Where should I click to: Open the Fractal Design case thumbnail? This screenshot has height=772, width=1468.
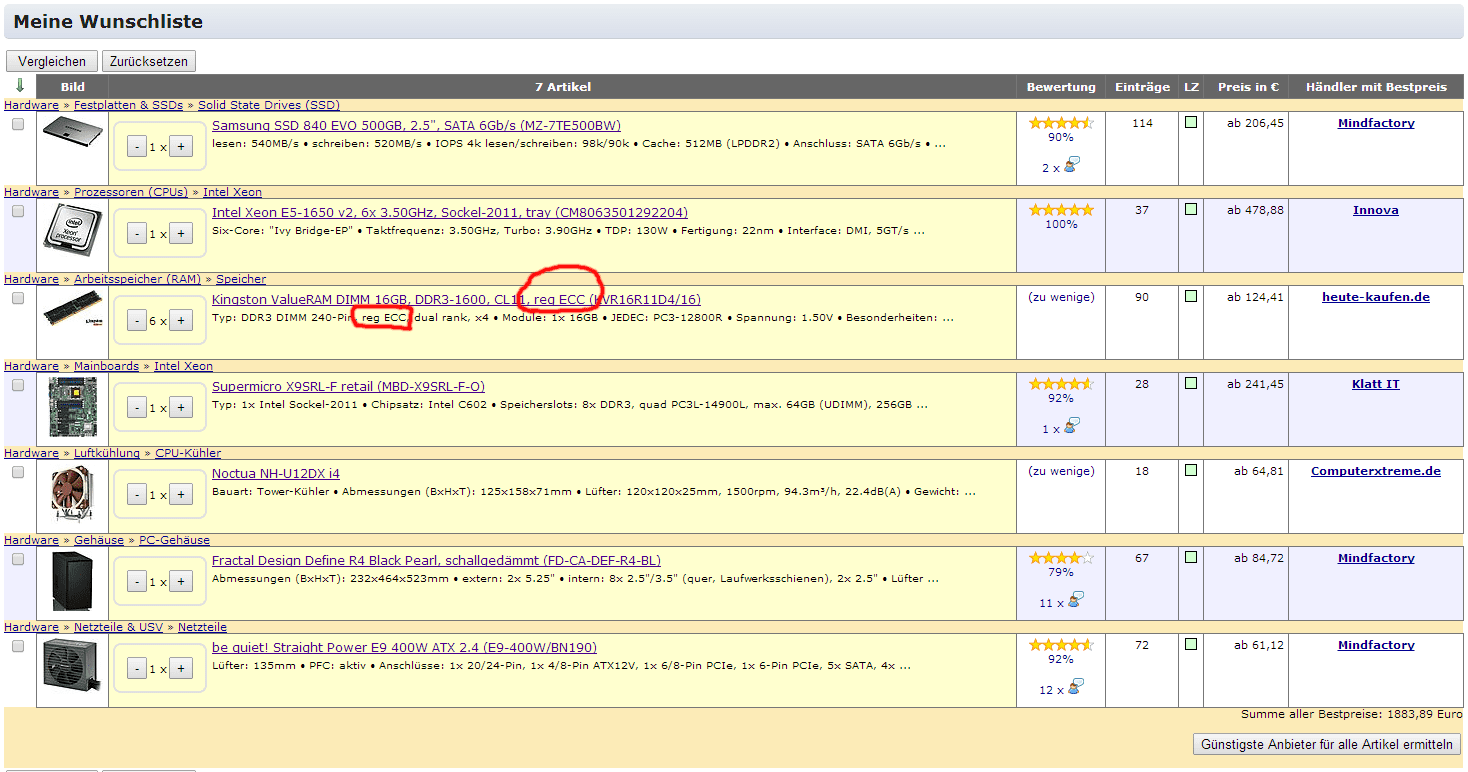[x=72, y=581]
